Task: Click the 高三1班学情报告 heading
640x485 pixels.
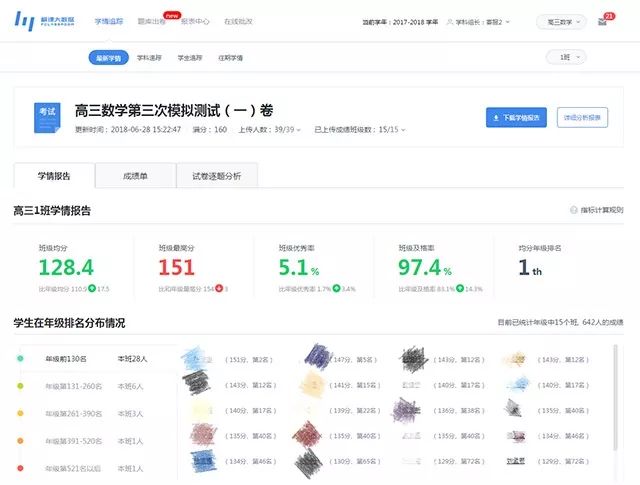Action: coord(52,211)
